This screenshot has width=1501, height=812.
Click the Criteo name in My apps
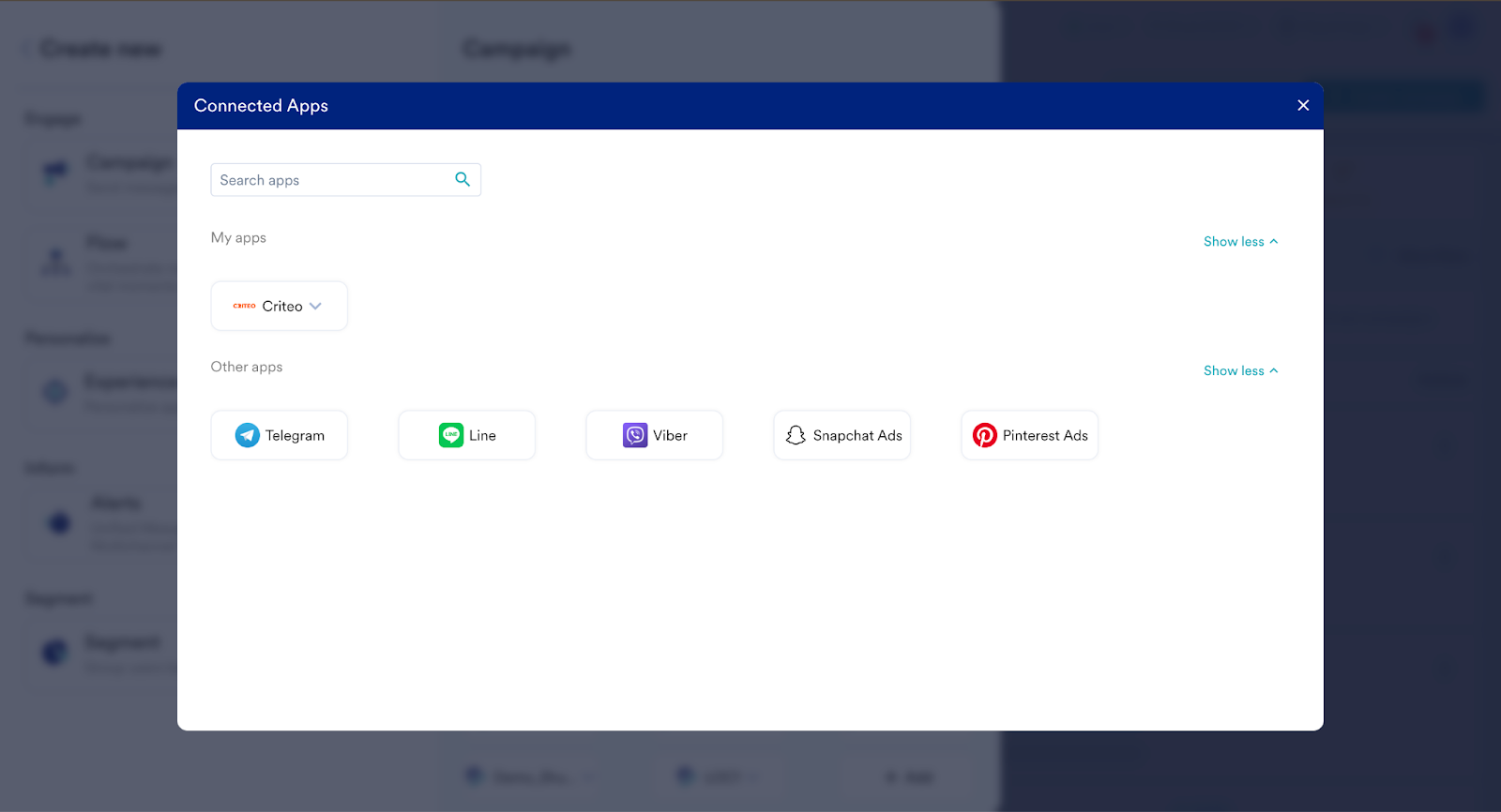coord(282,307)
